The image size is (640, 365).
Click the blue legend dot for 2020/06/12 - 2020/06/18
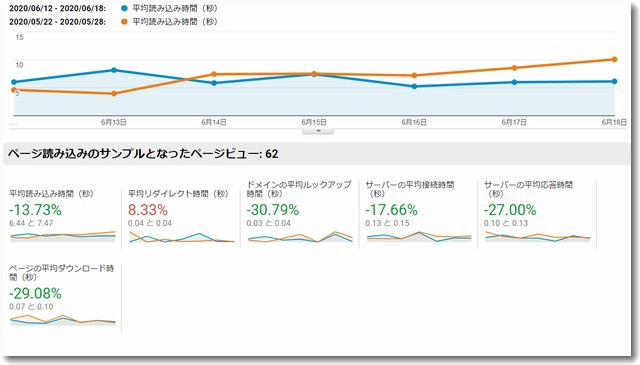click(124, 8)
